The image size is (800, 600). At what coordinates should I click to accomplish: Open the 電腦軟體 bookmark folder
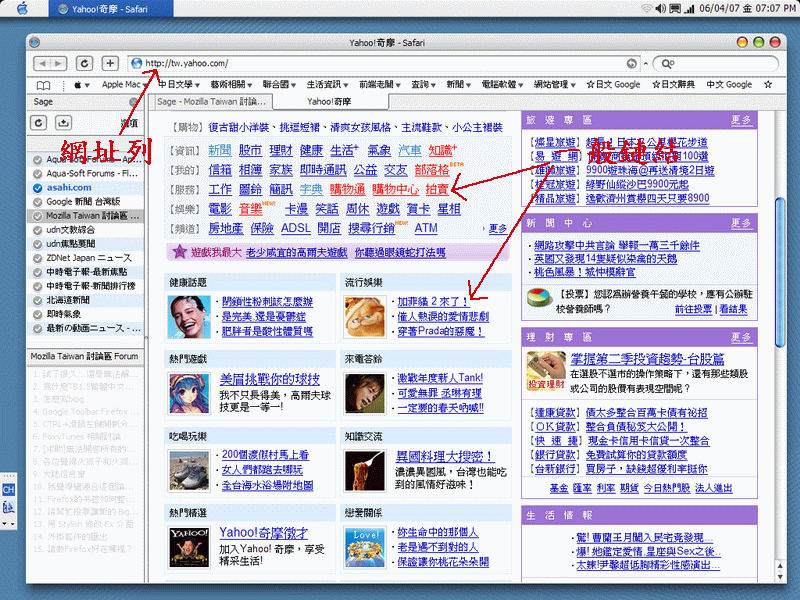[x=503, y=85]
